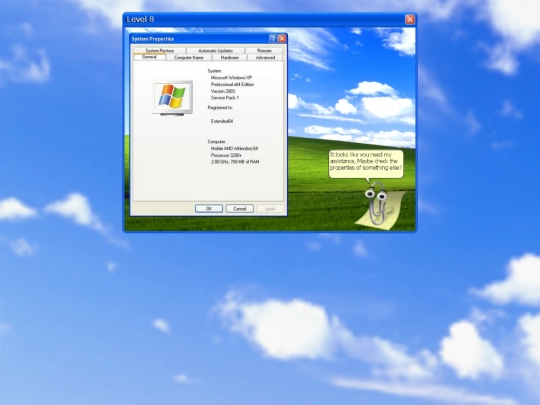This screenshot has height=405, width=540.
Task: Close the Level 8 window
Action: [x=410, y=20]
